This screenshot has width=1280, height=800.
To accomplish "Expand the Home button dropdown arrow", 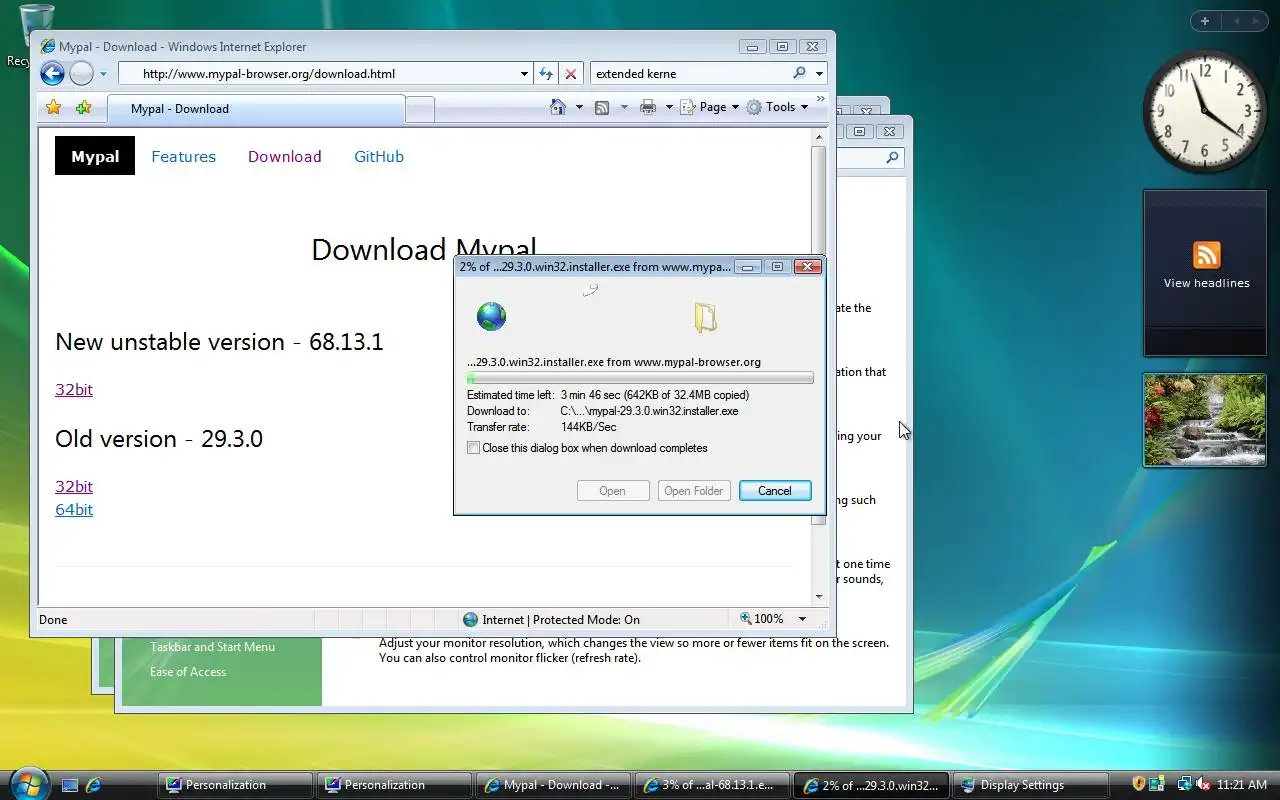I will coord(579,107).
